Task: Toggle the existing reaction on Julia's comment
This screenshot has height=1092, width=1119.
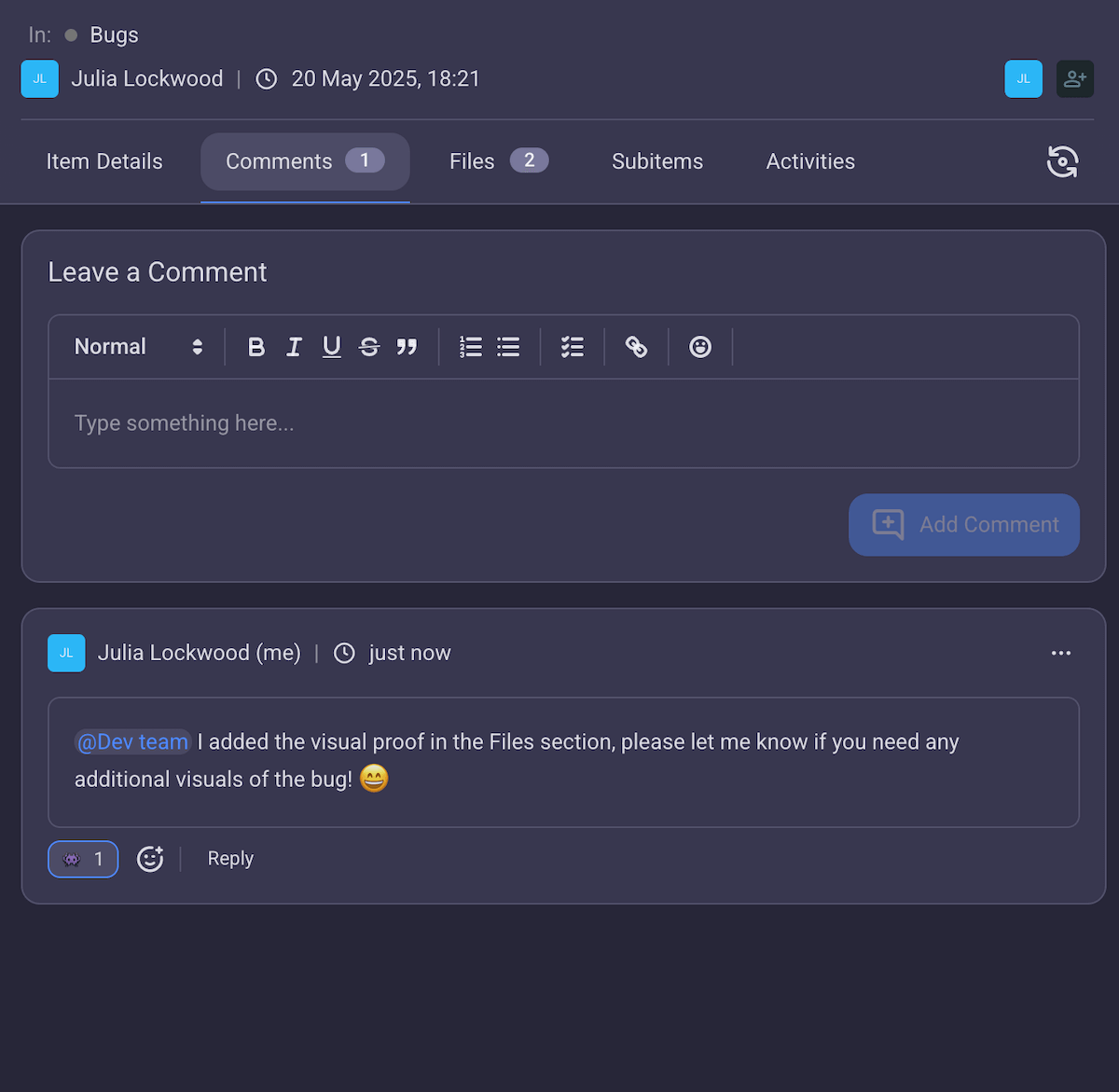Action: point(83,858)
